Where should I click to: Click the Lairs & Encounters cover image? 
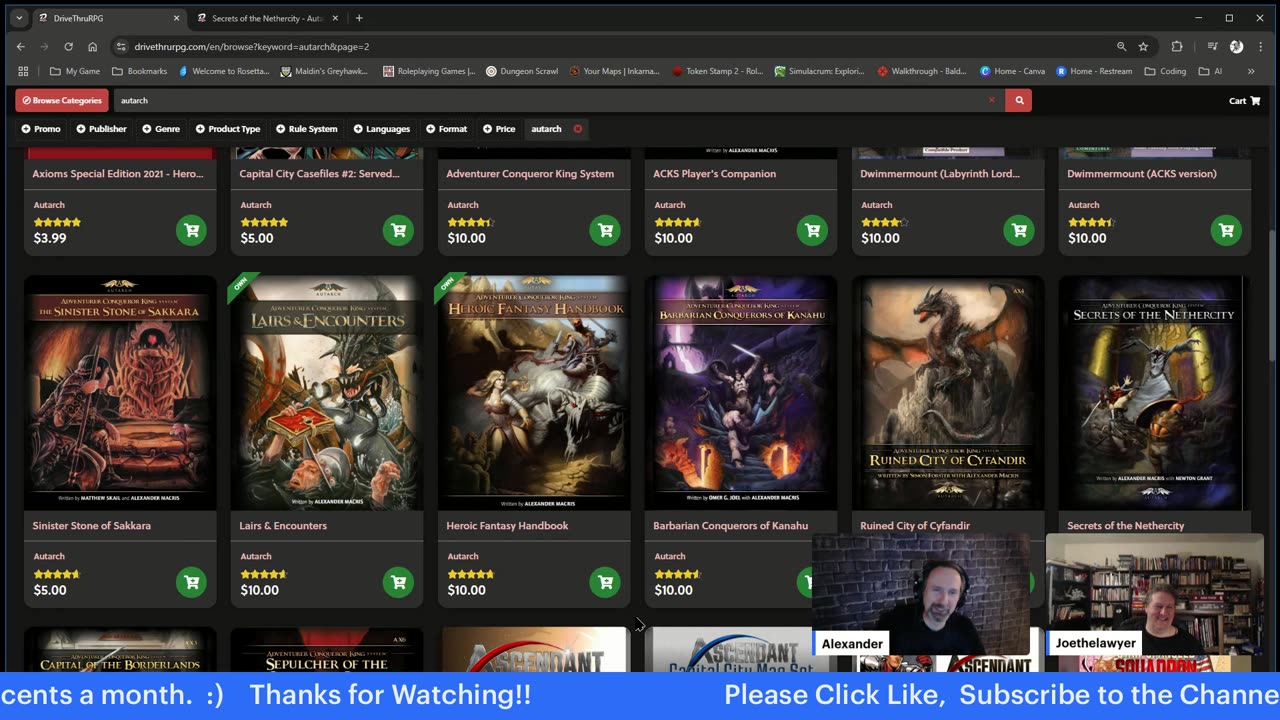point(327,392)
